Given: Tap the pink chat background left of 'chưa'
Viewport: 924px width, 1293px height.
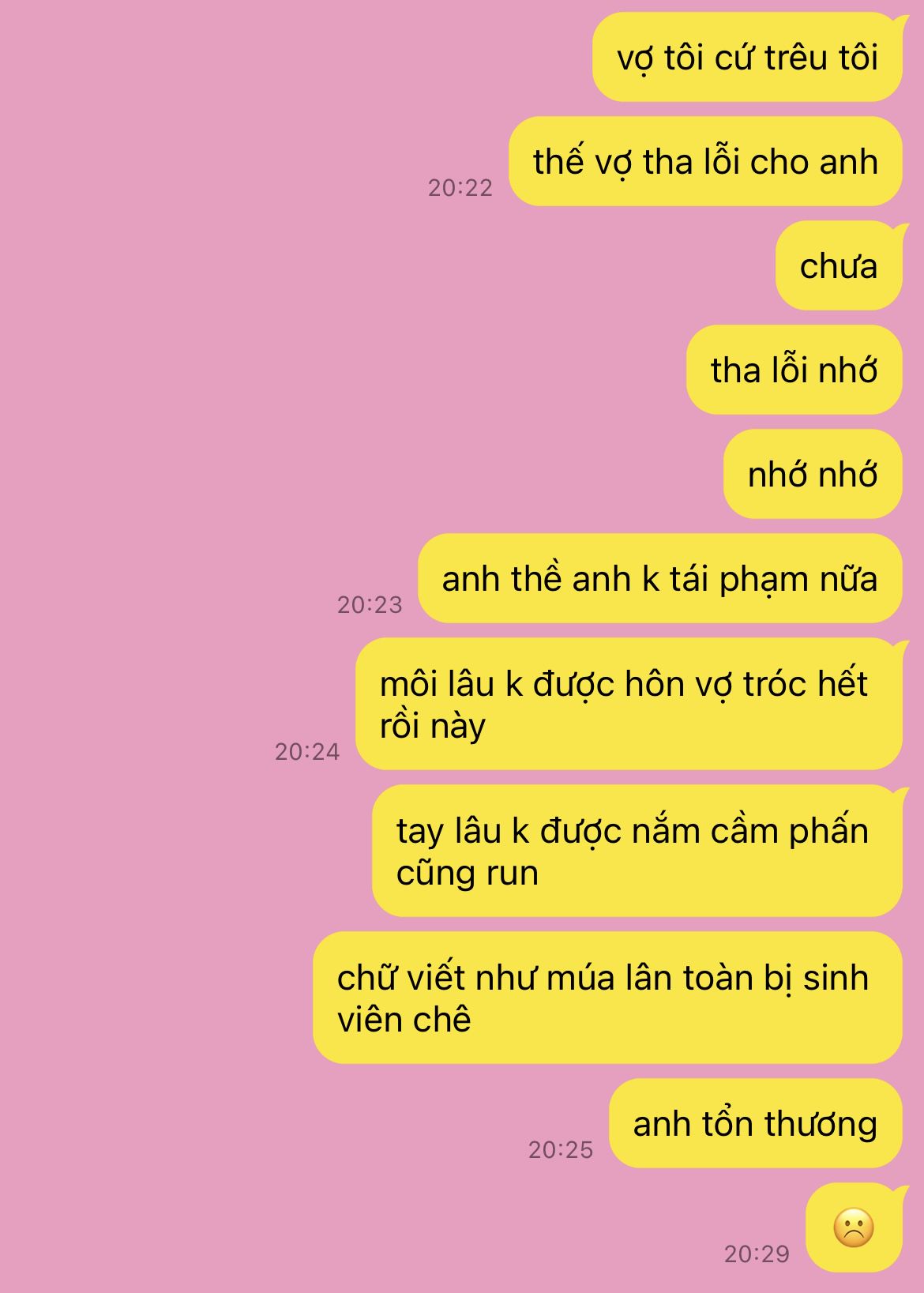Looking at the screenshot, I should tap(395, 265).
